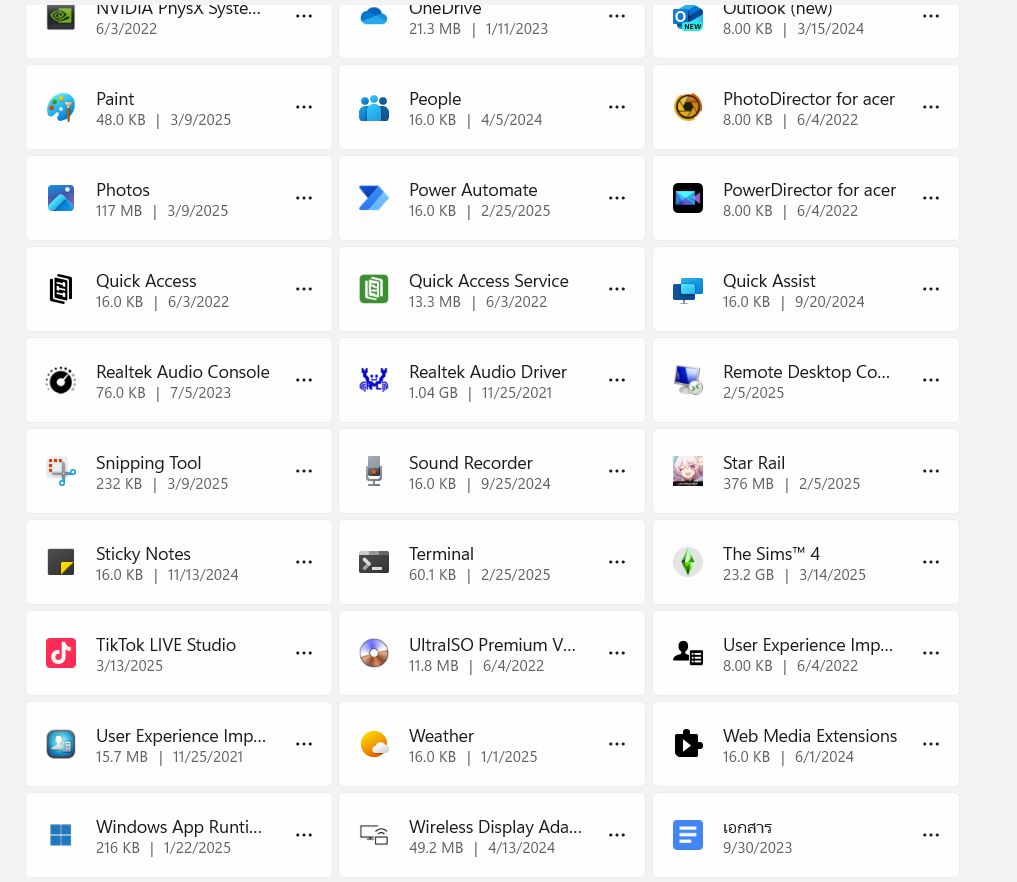
Task: Click The Sims 4 plumbob icon
Action: click(x=688, y=562)
